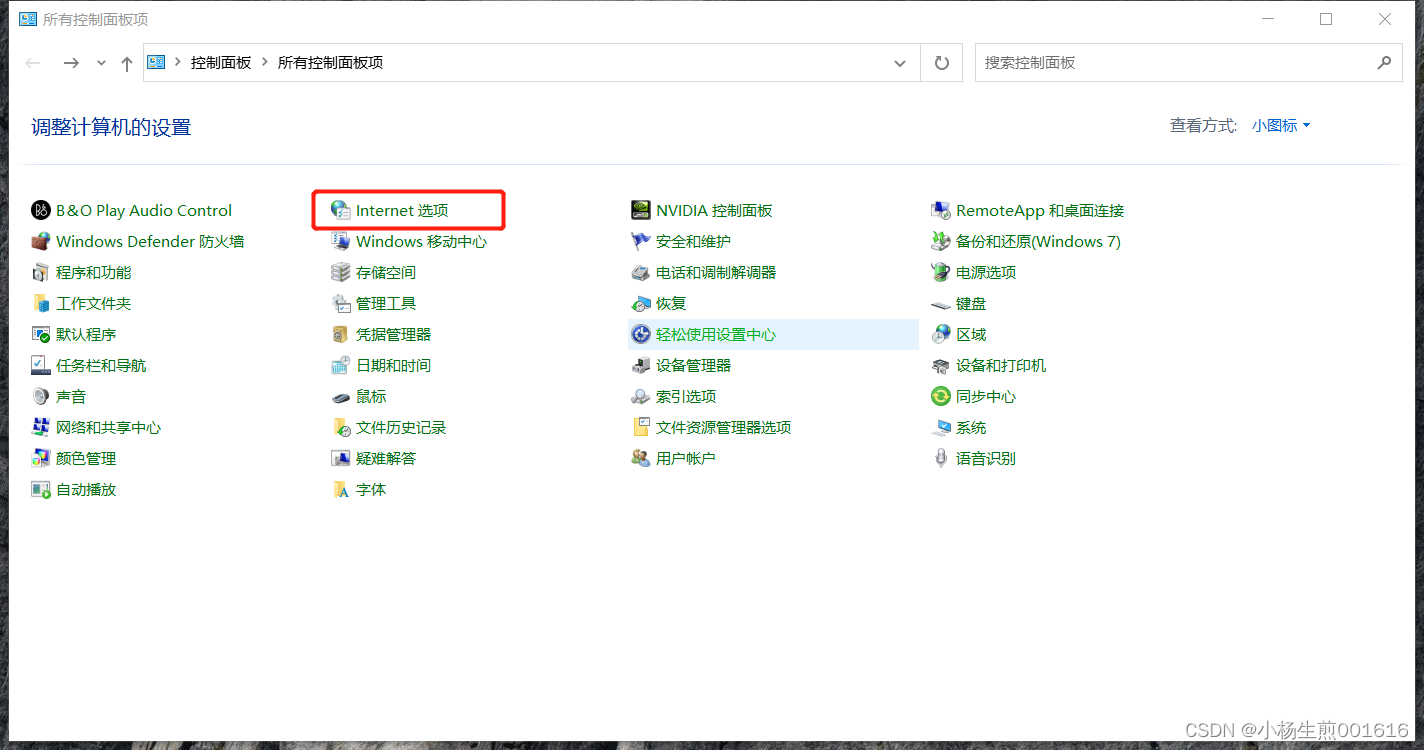The width and height of the screenshot is (1424, 750).
Task: Expand the chevron after 控制面板 breadcrumb
Action: 265,62
